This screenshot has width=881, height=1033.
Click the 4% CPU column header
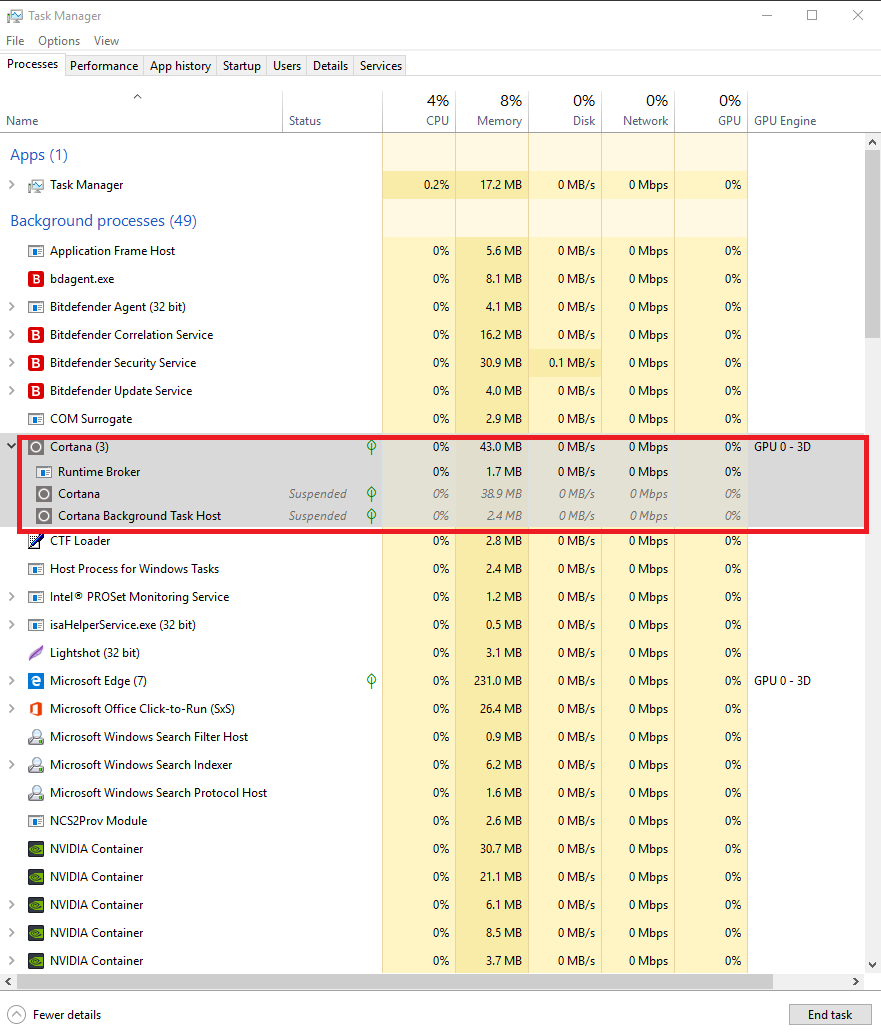419,111
